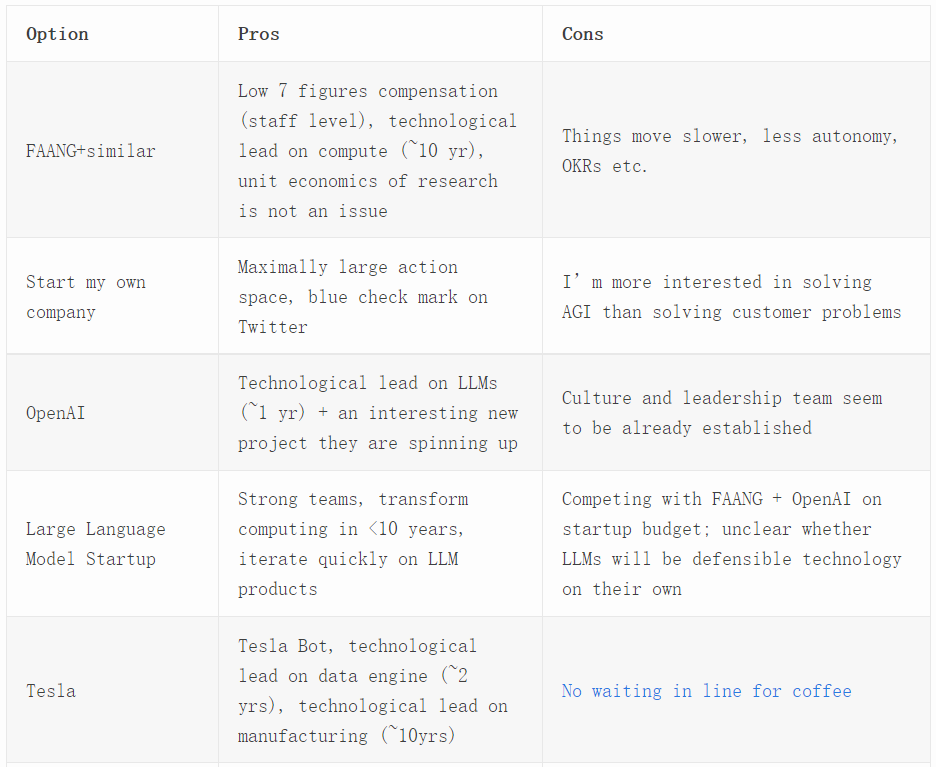Click the 'Culture and leadership team' cons text

tap(721, 398)
